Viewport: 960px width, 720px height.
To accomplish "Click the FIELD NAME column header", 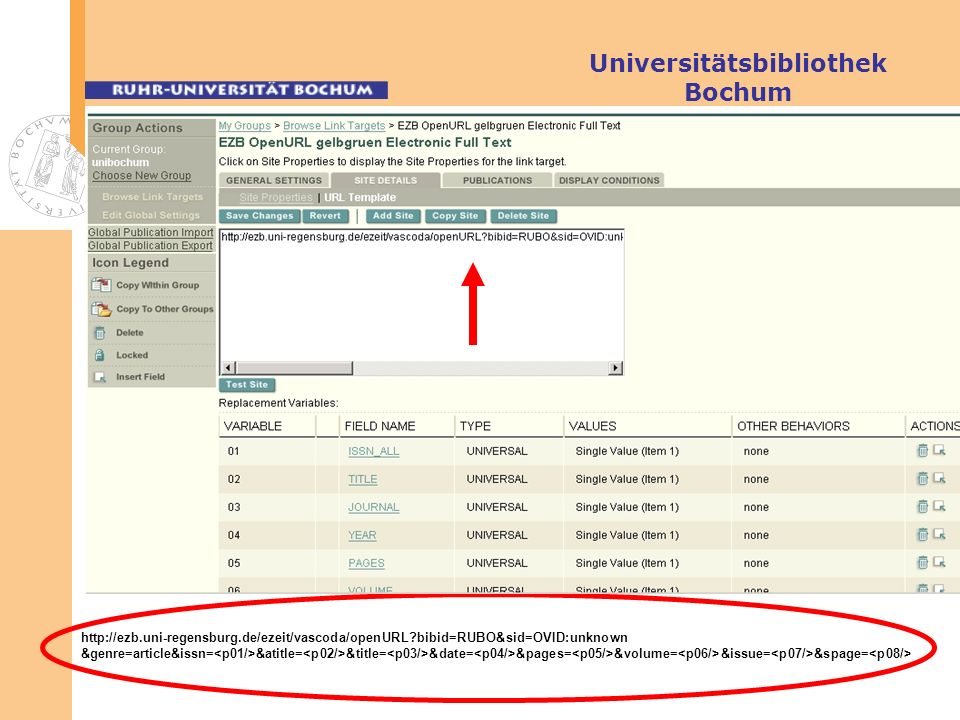I will (x=380, y=426).
